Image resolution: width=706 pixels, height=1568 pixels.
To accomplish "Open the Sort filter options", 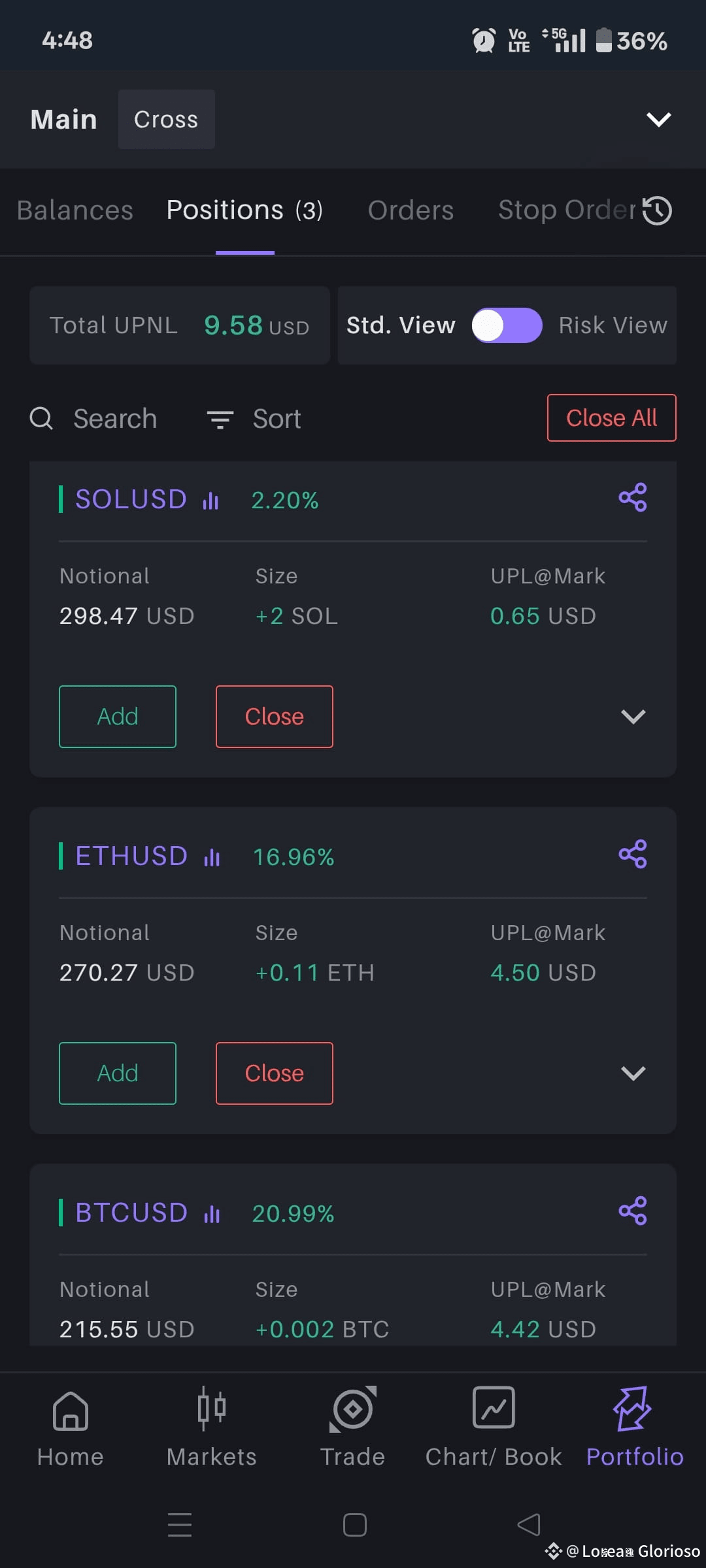I will coord(254,419).
